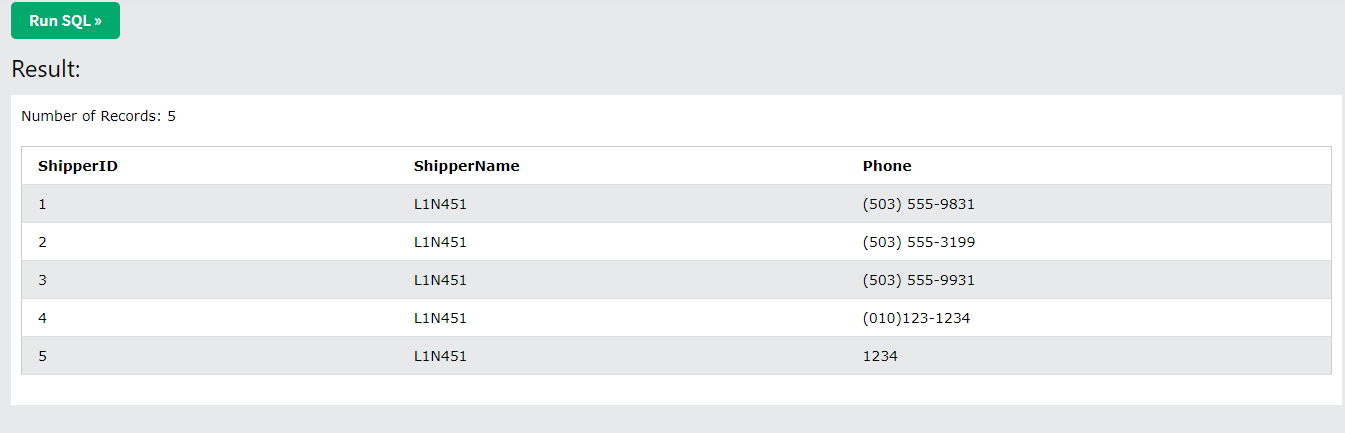Click the ShipperID column header

(78, 166)
